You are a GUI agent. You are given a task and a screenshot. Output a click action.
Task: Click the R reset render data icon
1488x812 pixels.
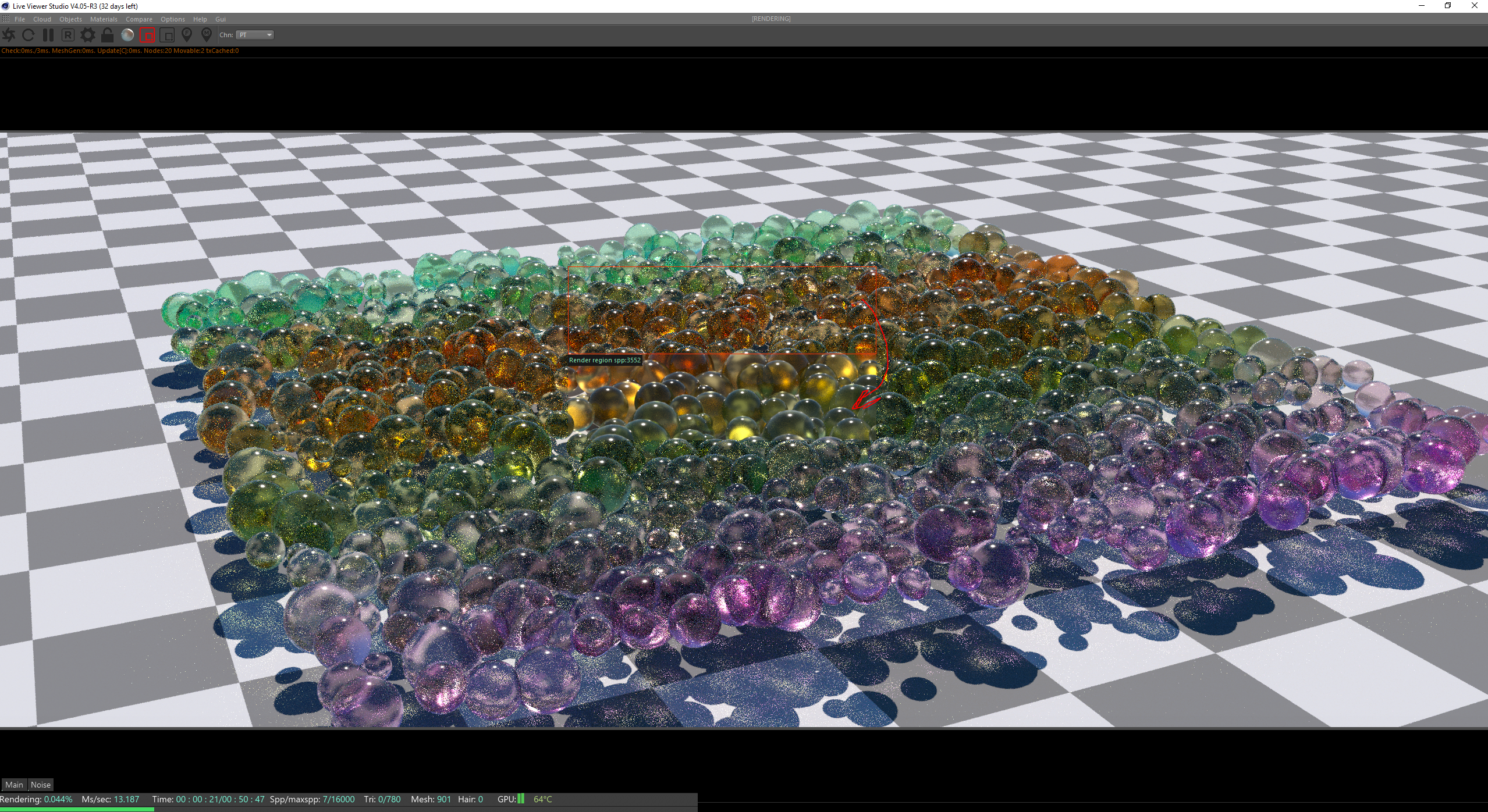[68, 35]
